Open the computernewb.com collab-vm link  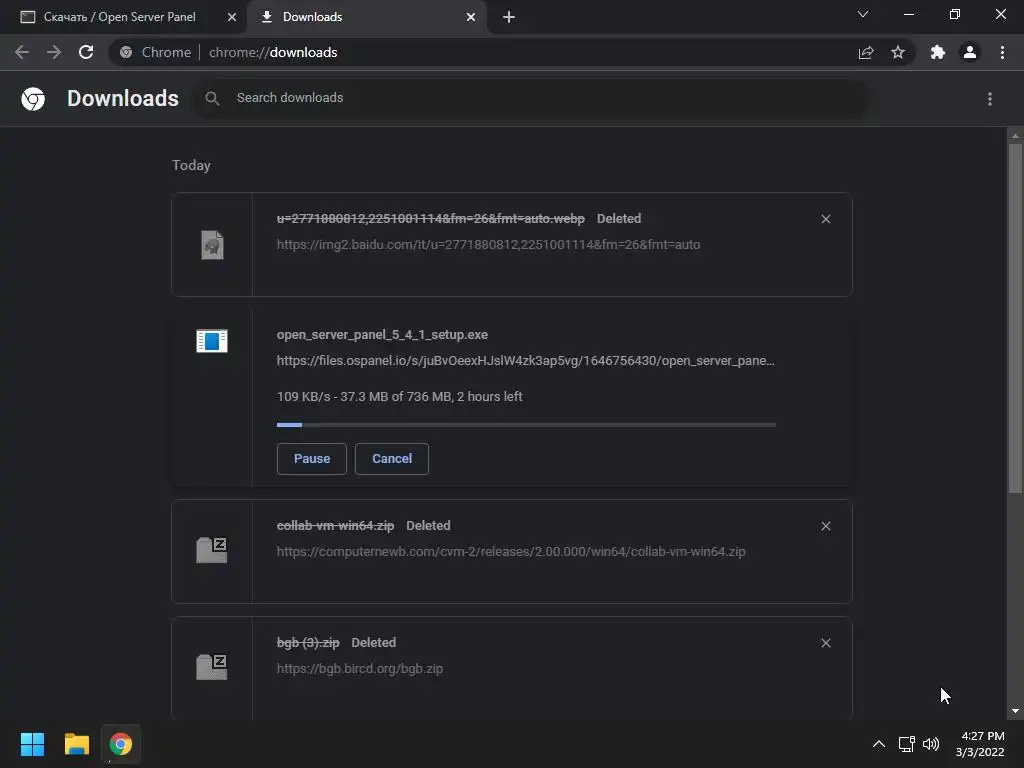coord(511,551)
